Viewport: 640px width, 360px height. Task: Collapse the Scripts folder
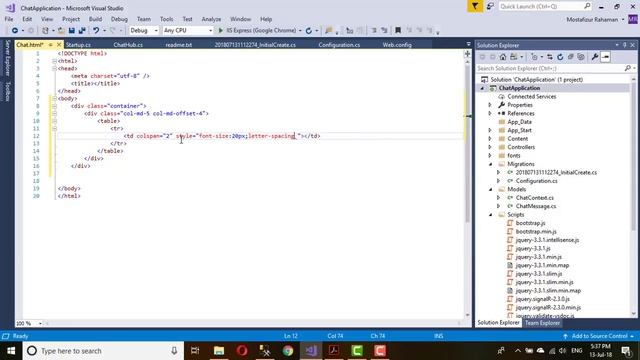490,215
